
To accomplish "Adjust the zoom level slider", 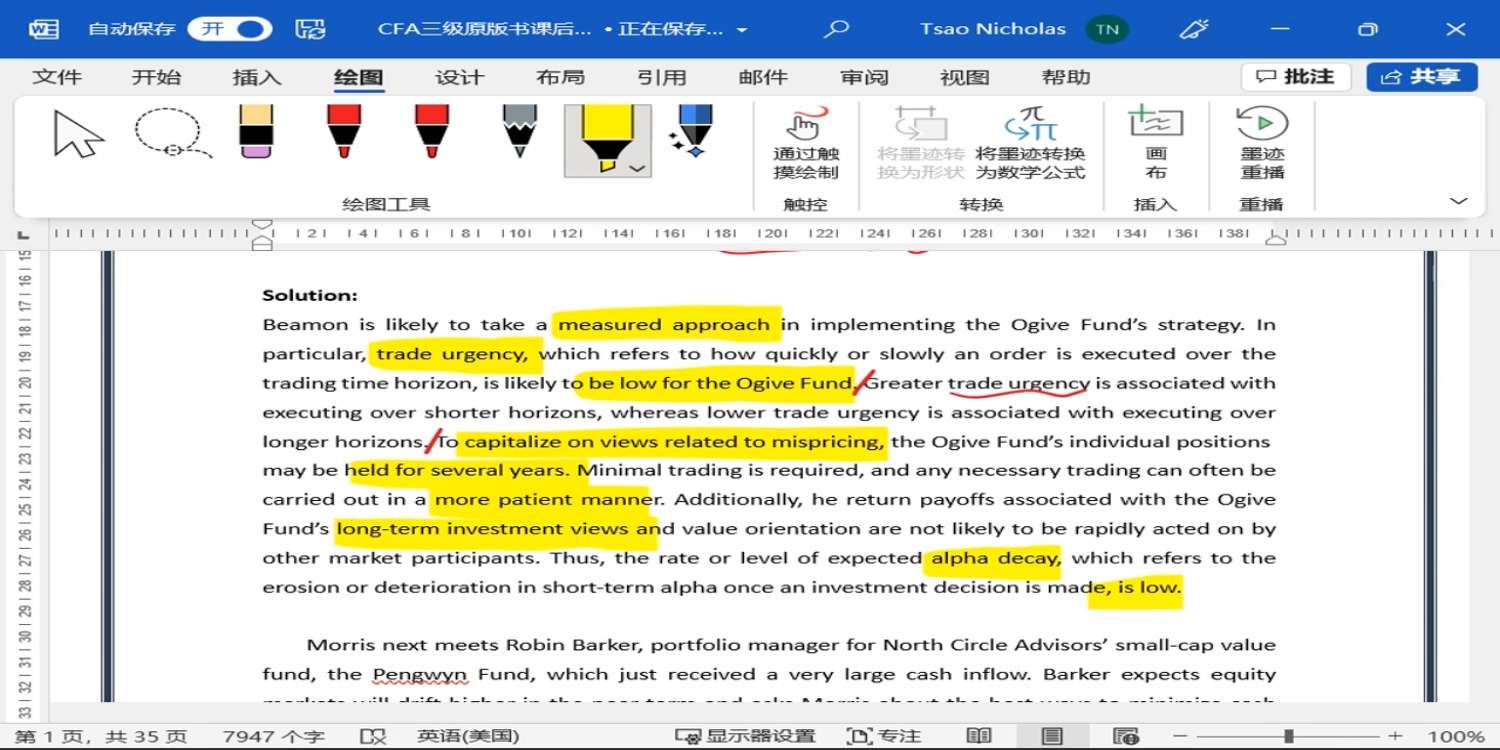I will 1288,737.
